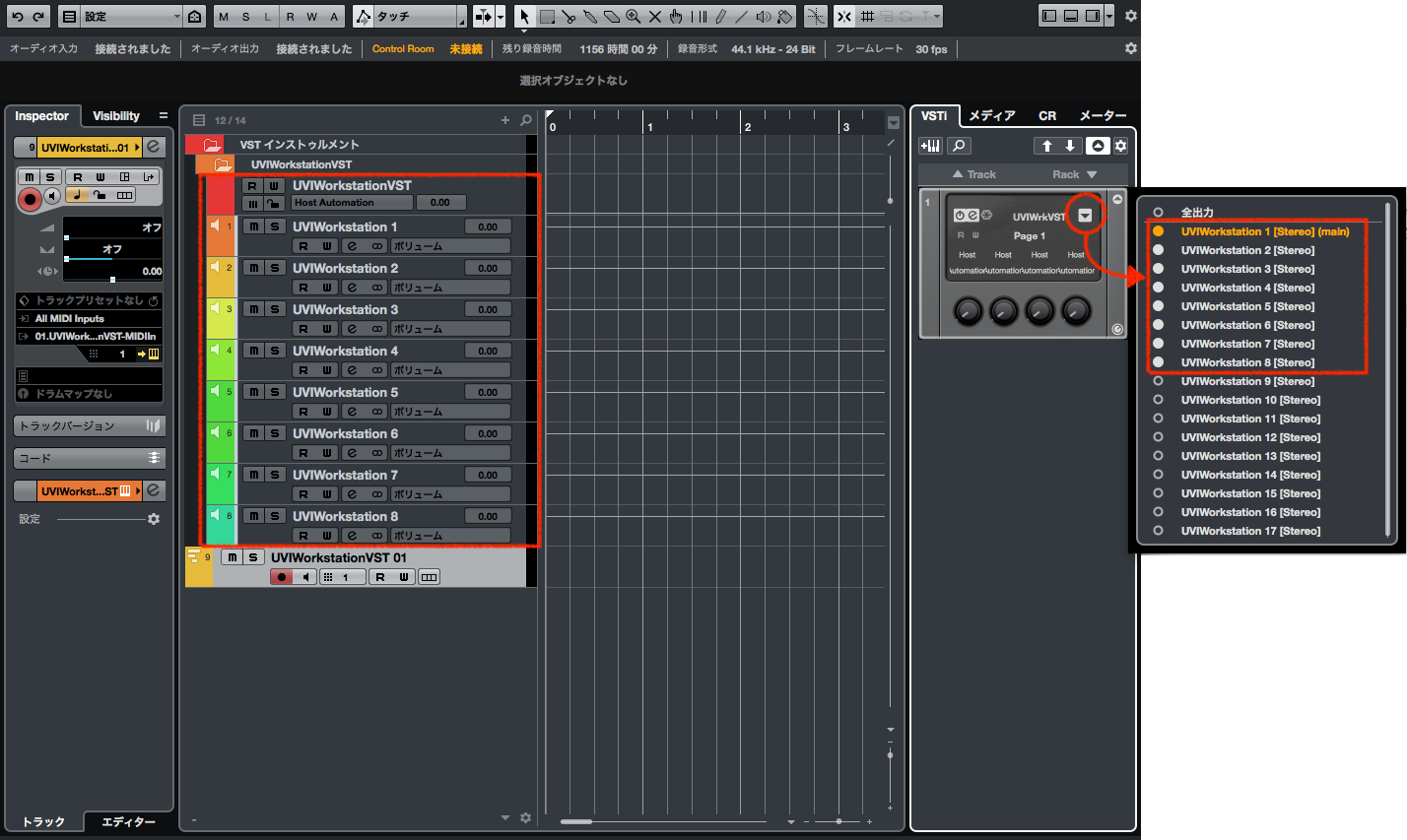Click the Rack sort header in VSTi panel
The image size is (1407, 840).
coord(1074,174)
